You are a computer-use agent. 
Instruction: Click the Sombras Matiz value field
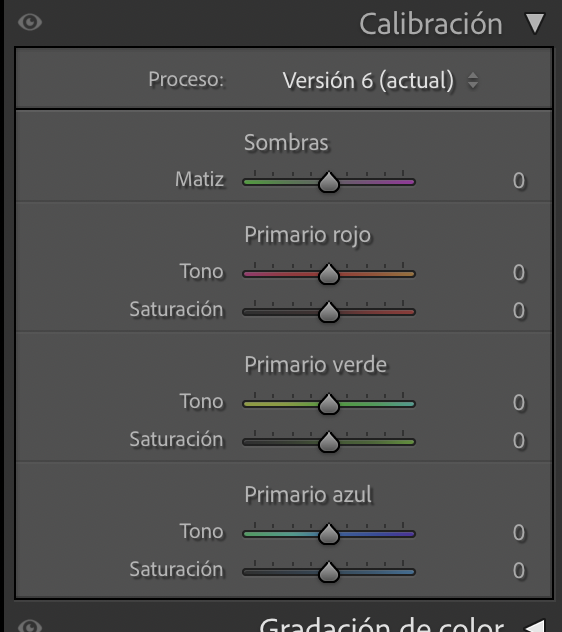[519, 181]
